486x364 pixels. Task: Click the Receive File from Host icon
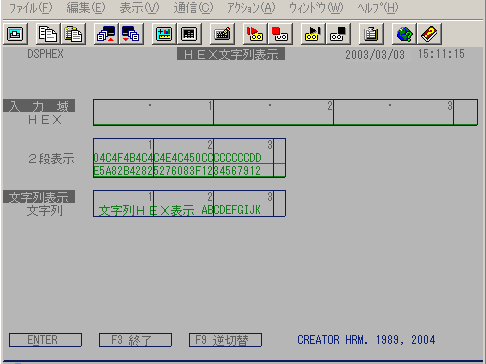(x=131, y=34)
